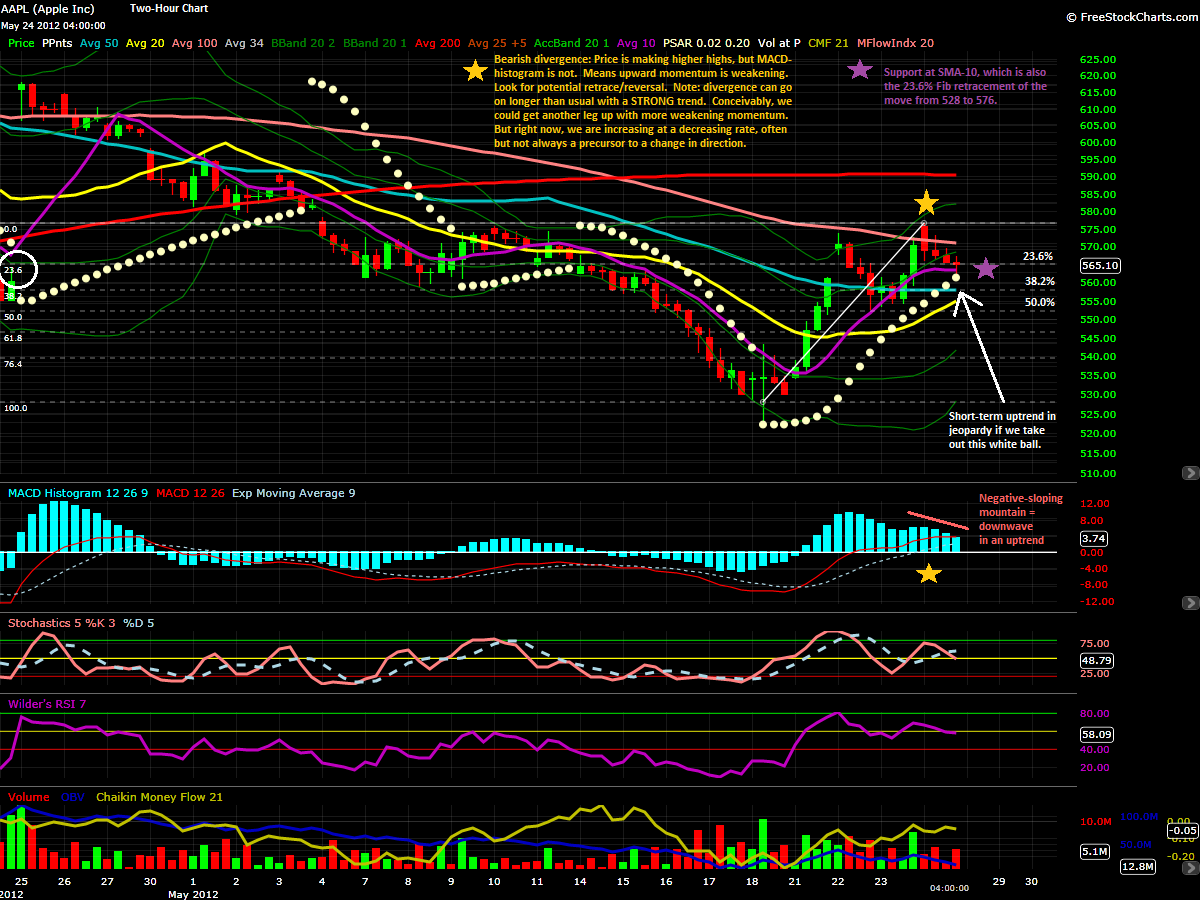Image resolution: width=1200 pixels, height=900 pixels.
Task: Edit the Avg 34 indicator label
Action: point(244,43)
